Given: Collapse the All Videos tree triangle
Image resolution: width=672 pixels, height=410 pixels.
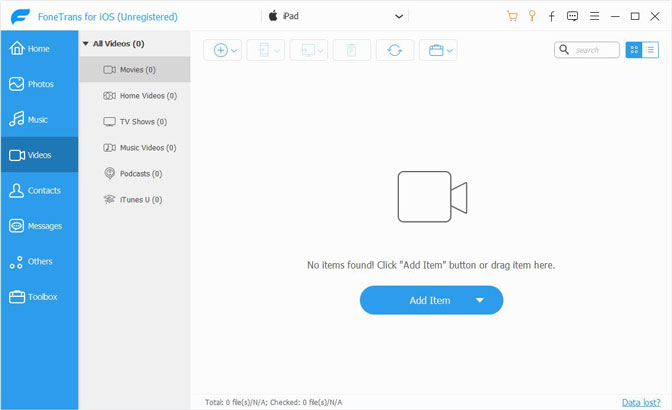Looking at the screenshot, I should click(x=86, y=44).
